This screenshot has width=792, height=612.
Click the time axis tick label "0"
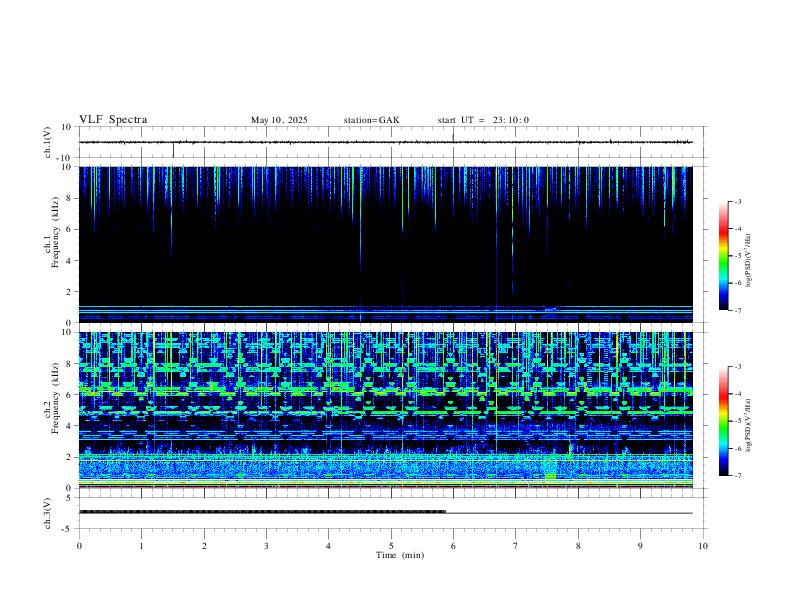(x=79, y=546)
